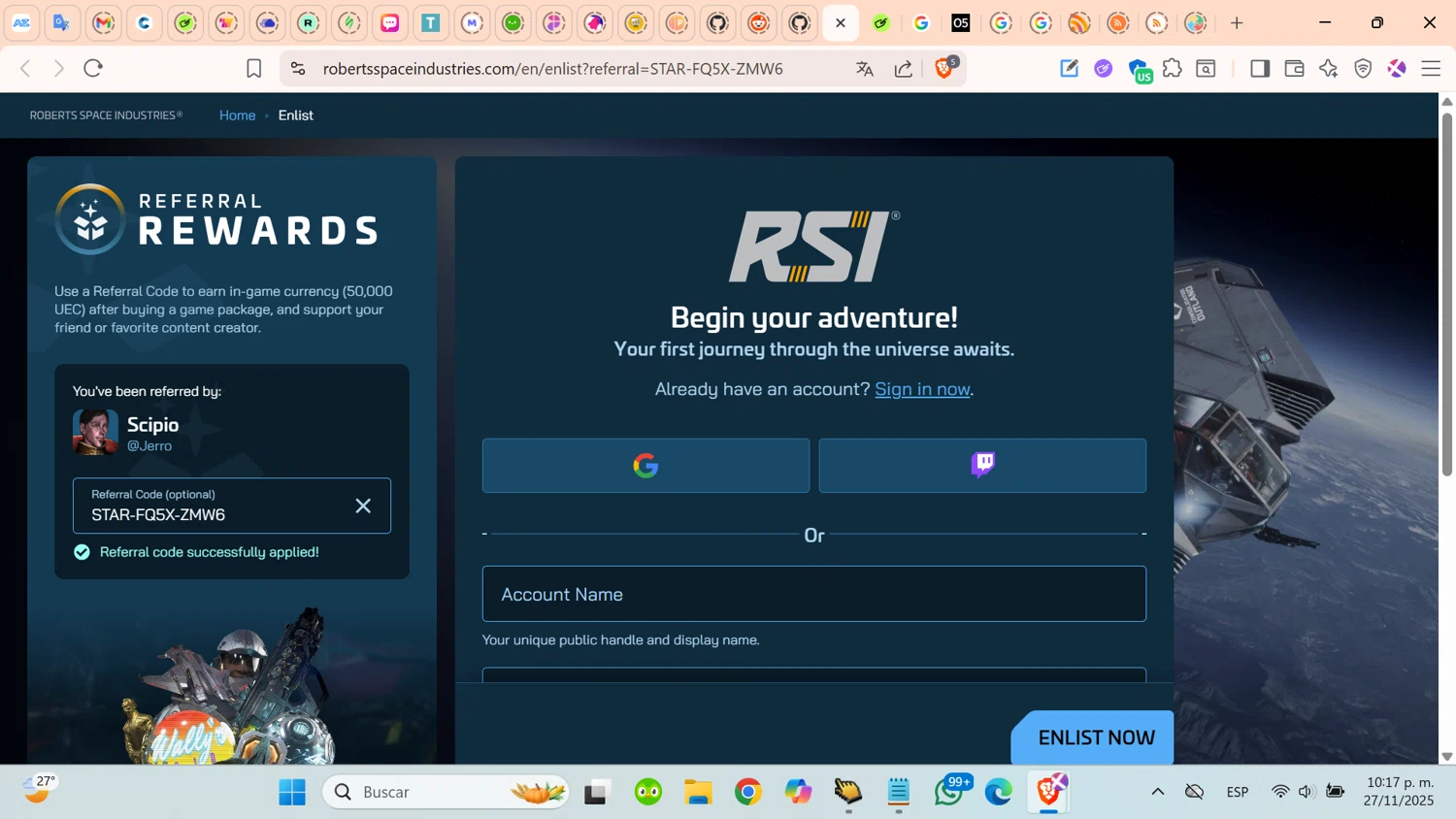The width and height of the screenshot is (1456, 819).
Task: Switch to the black 05 tab
Action: 961,23
